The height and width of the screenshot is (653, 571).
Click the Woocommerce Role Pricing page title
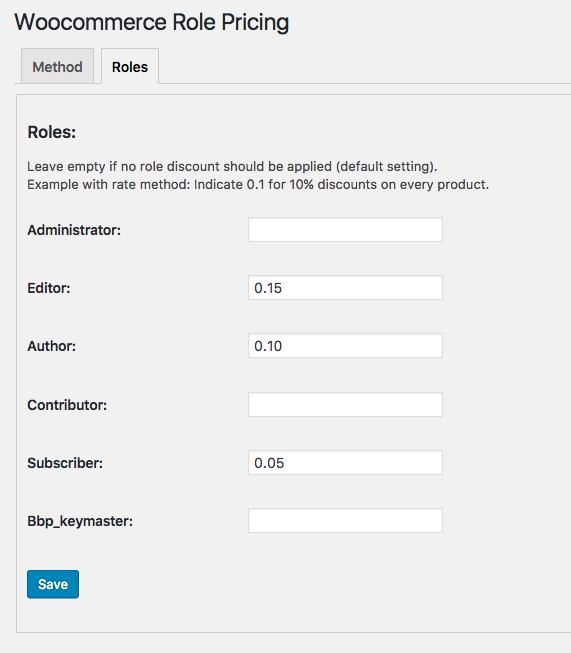[152, 22]
